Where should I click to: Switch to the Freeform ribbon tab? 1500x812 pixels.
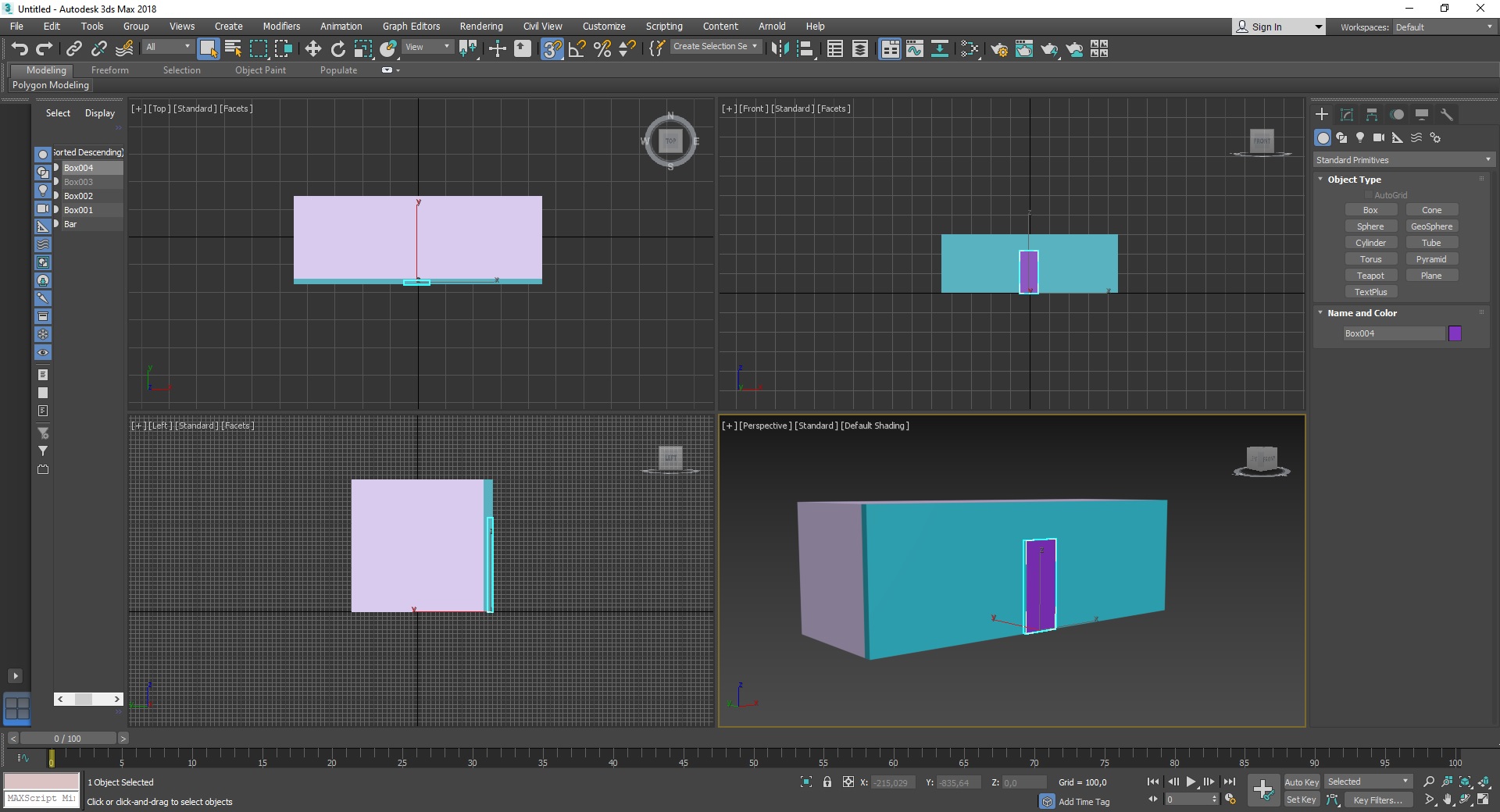click(110, 70)
